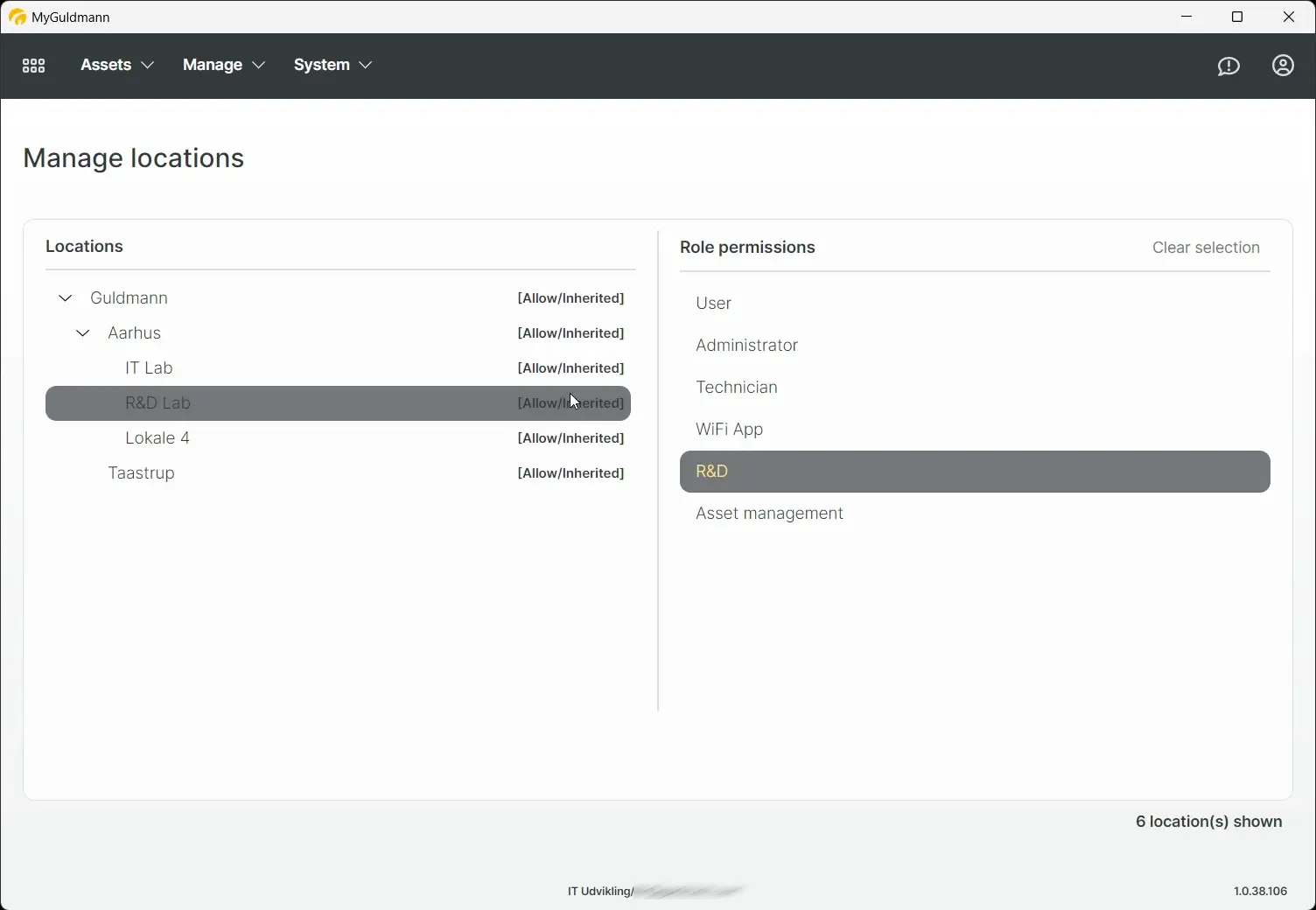Image resolution: width=1316 pixels, height=910 pixels.
Task: Select the Taastrup location
Action: point(141,472)
